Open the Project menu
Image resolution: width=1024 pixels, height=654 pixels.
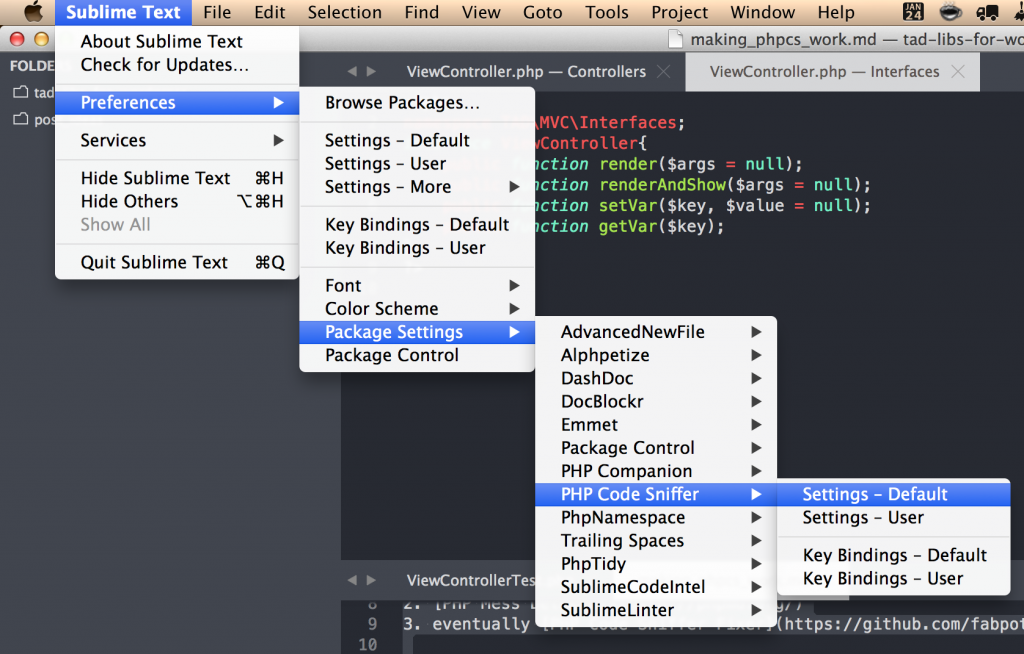pyautogui.click(x=679, y=12)
